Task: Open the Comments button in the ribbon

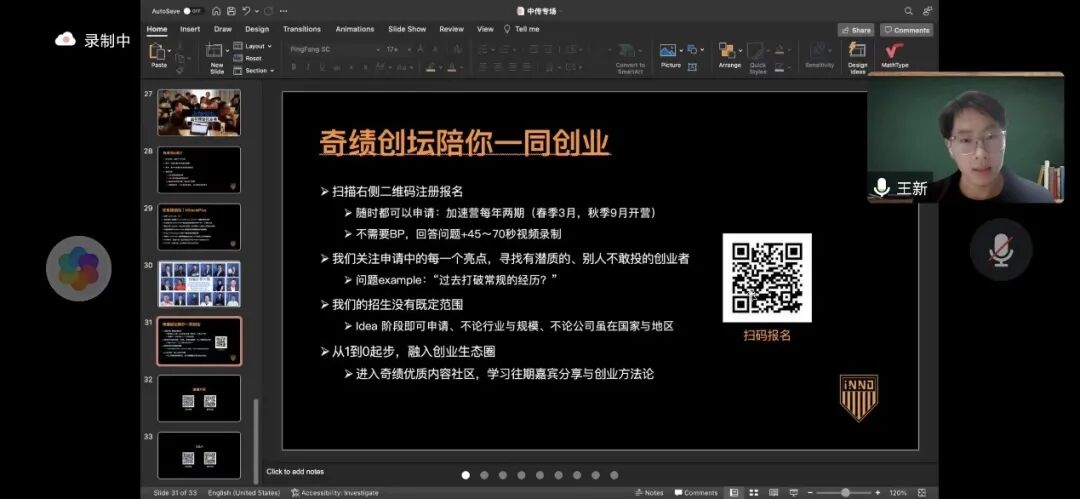Action: point(906,30)
